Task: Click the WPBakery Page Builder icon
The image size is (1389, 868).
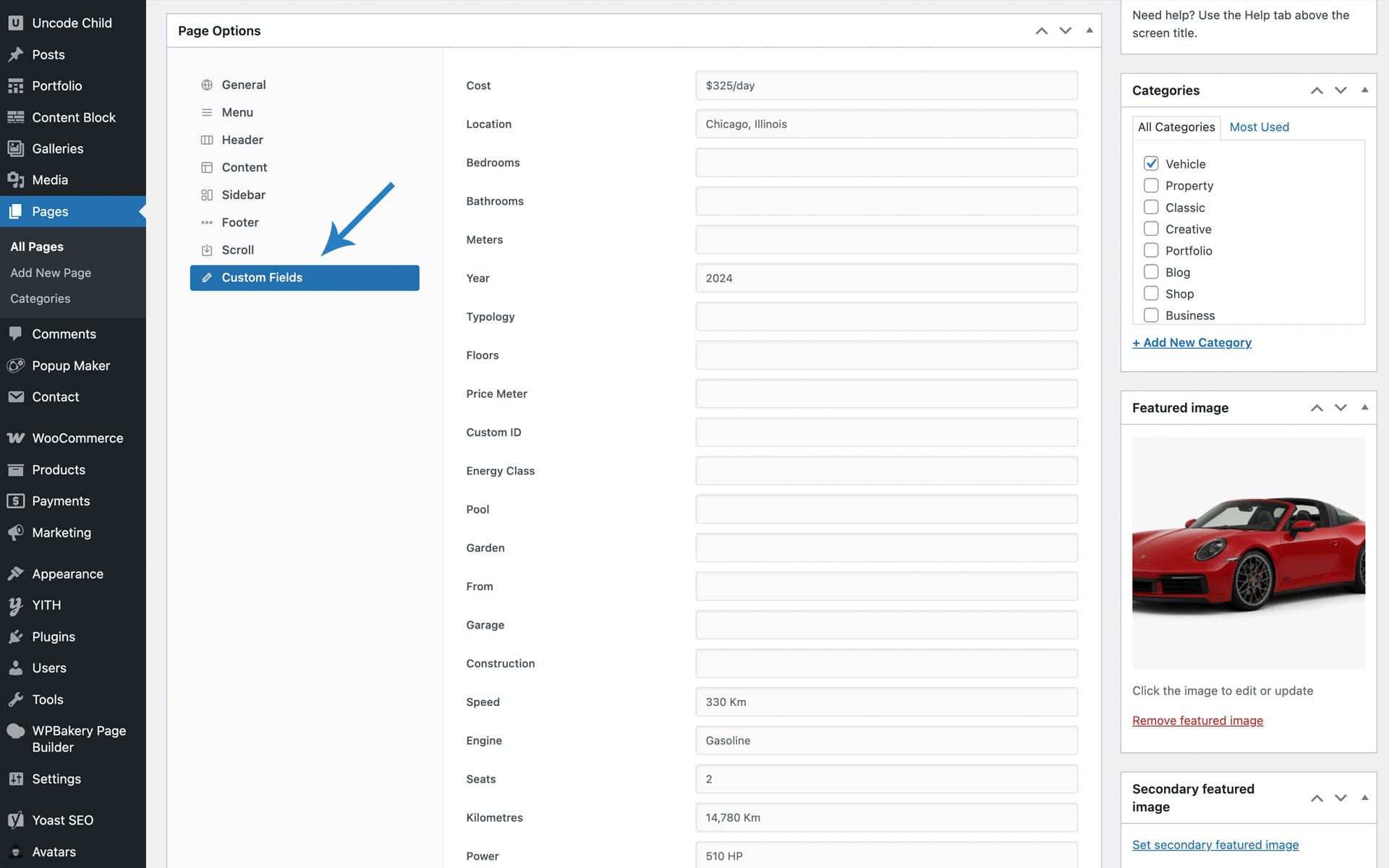Action: tap(15, 731)
